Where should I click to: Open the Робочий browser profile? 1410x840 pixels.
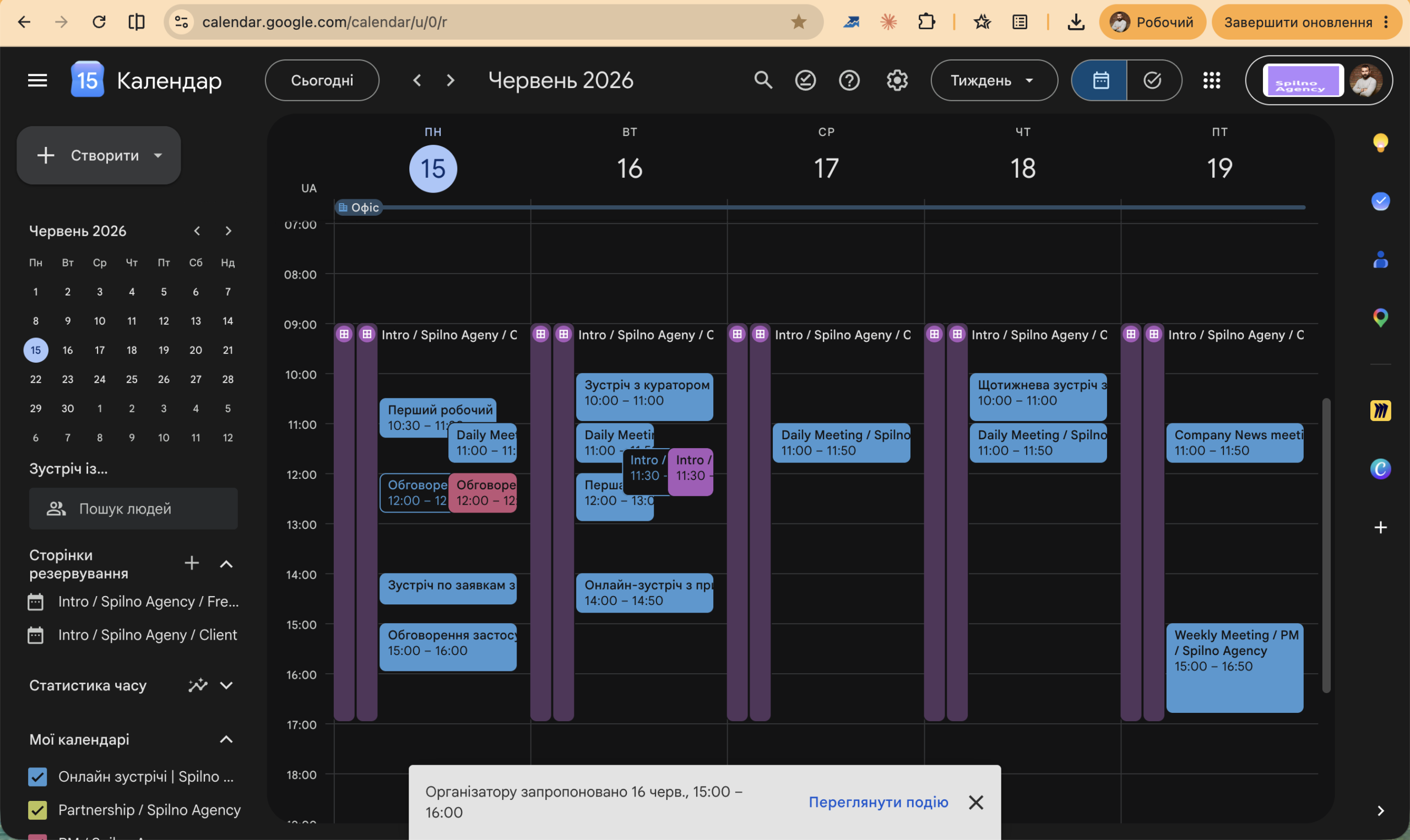click(1152, 22)
